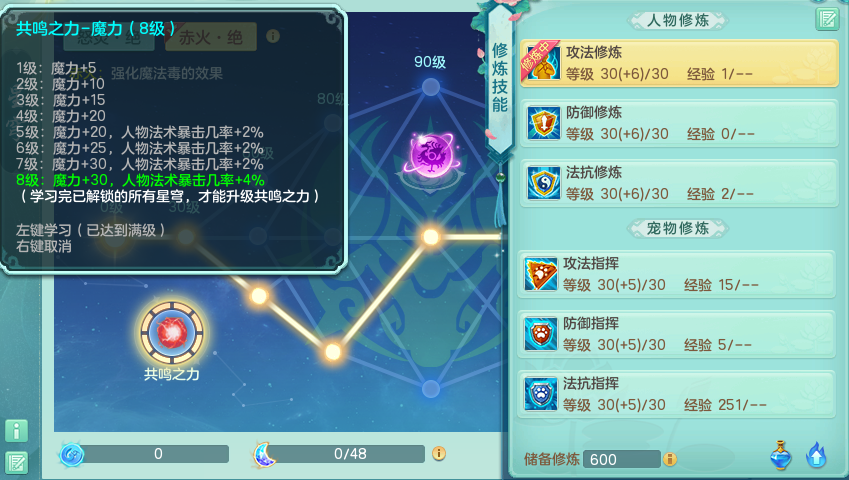Open the green notes icon at top right
This screenshot has width=849, height=480.
click(827, 19)
